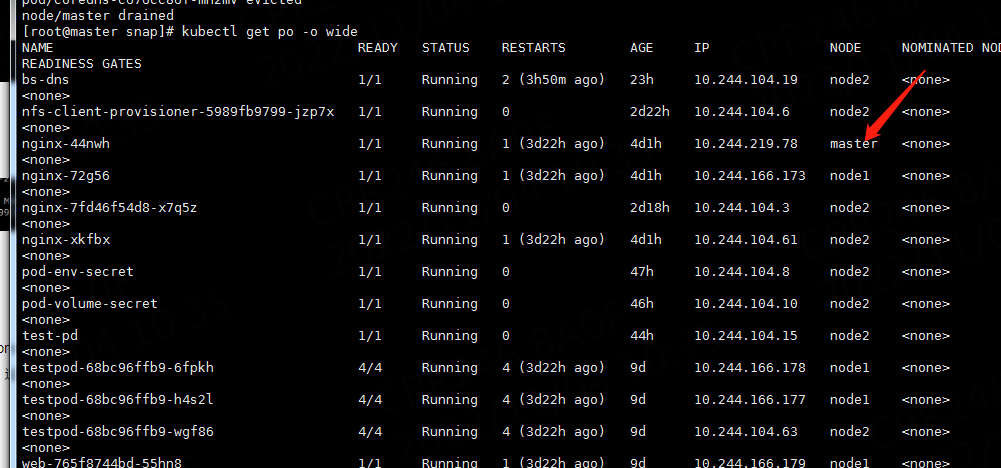Select pod name testpod-68bc96ffb9-6fpkh
This screenshot has width=1001, height=468.
coord(117,368)
